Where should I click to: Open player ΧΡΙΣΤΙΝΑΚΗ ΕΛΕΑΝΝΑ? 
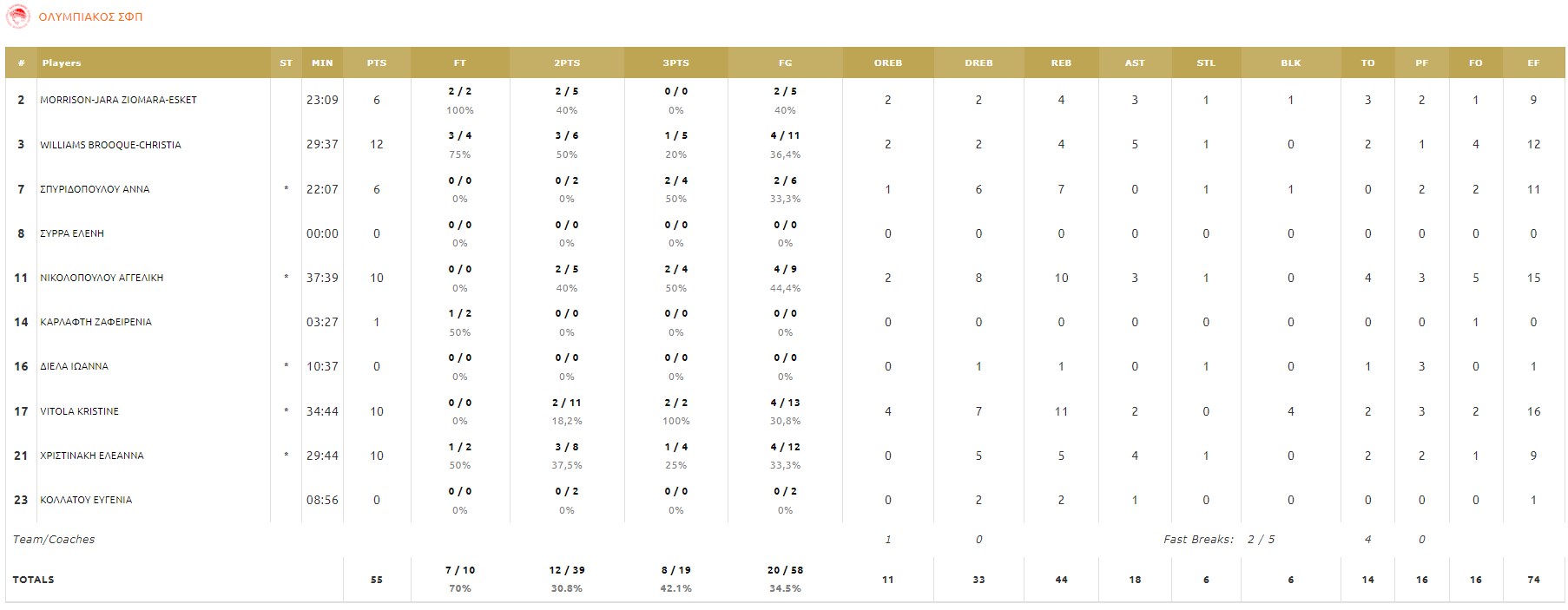pos(92,456)
